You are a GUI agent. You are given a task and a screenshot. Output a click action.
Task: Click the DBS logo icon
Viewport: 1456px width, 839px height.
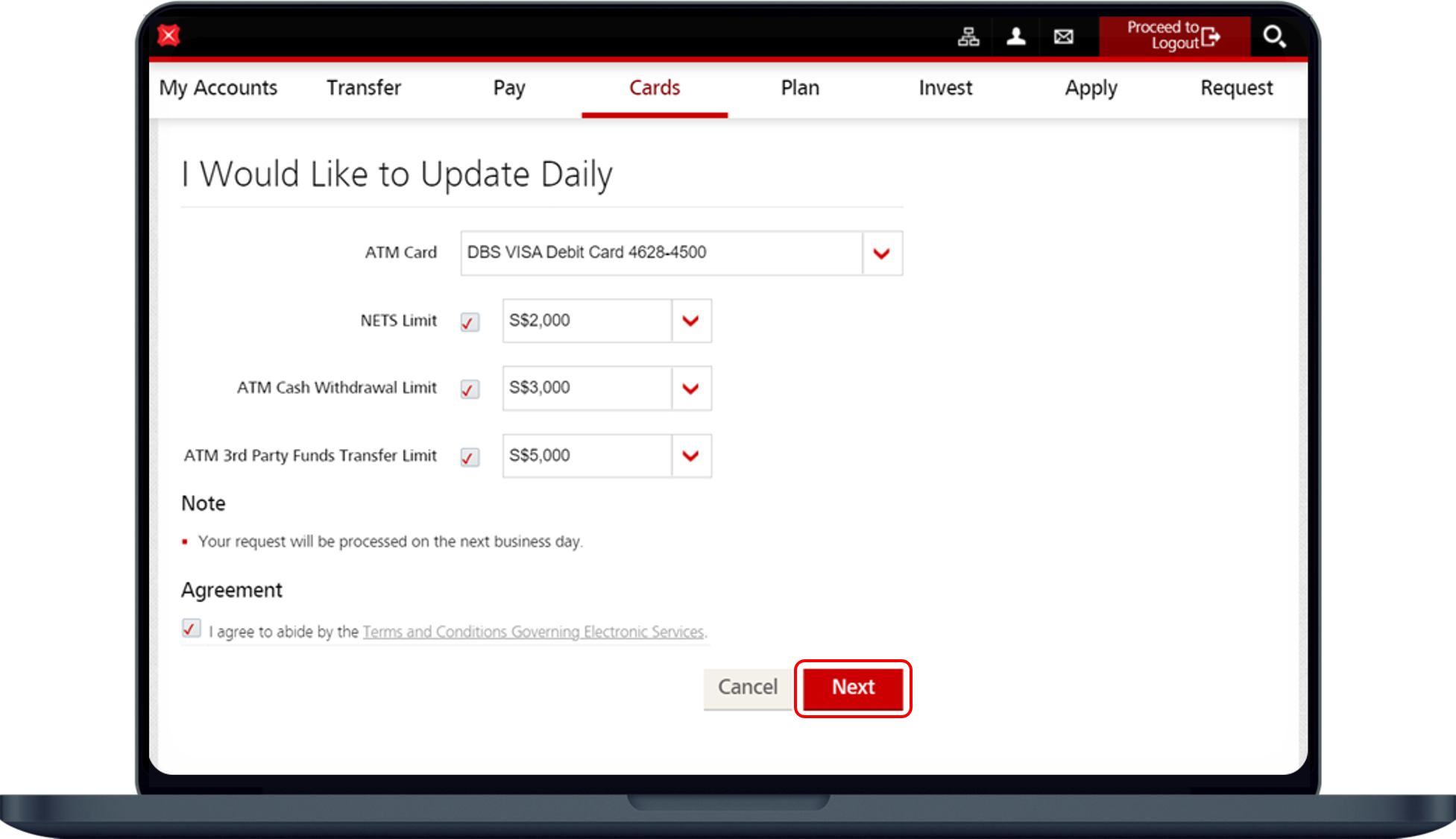click(169, 35)
